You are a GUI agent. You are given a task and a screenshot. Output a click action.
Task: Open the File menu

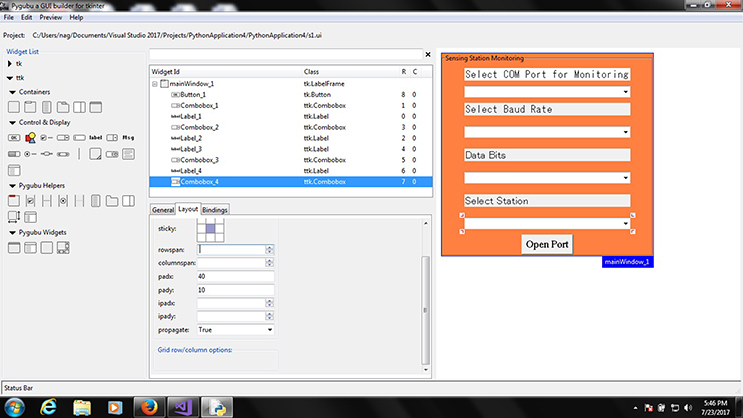click(9, 17)
